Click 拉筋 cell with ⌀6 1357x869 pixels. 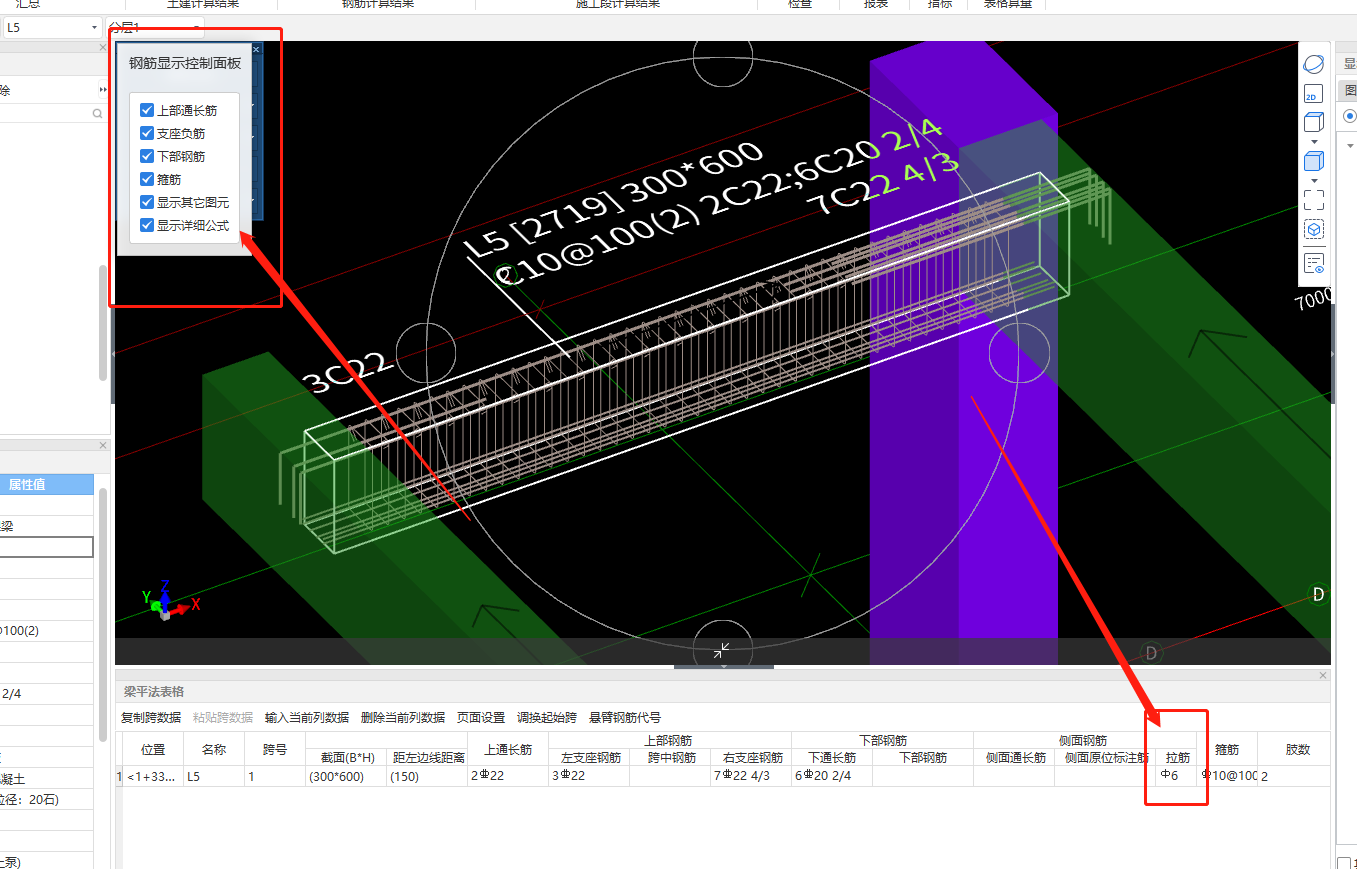point(1177,776)
